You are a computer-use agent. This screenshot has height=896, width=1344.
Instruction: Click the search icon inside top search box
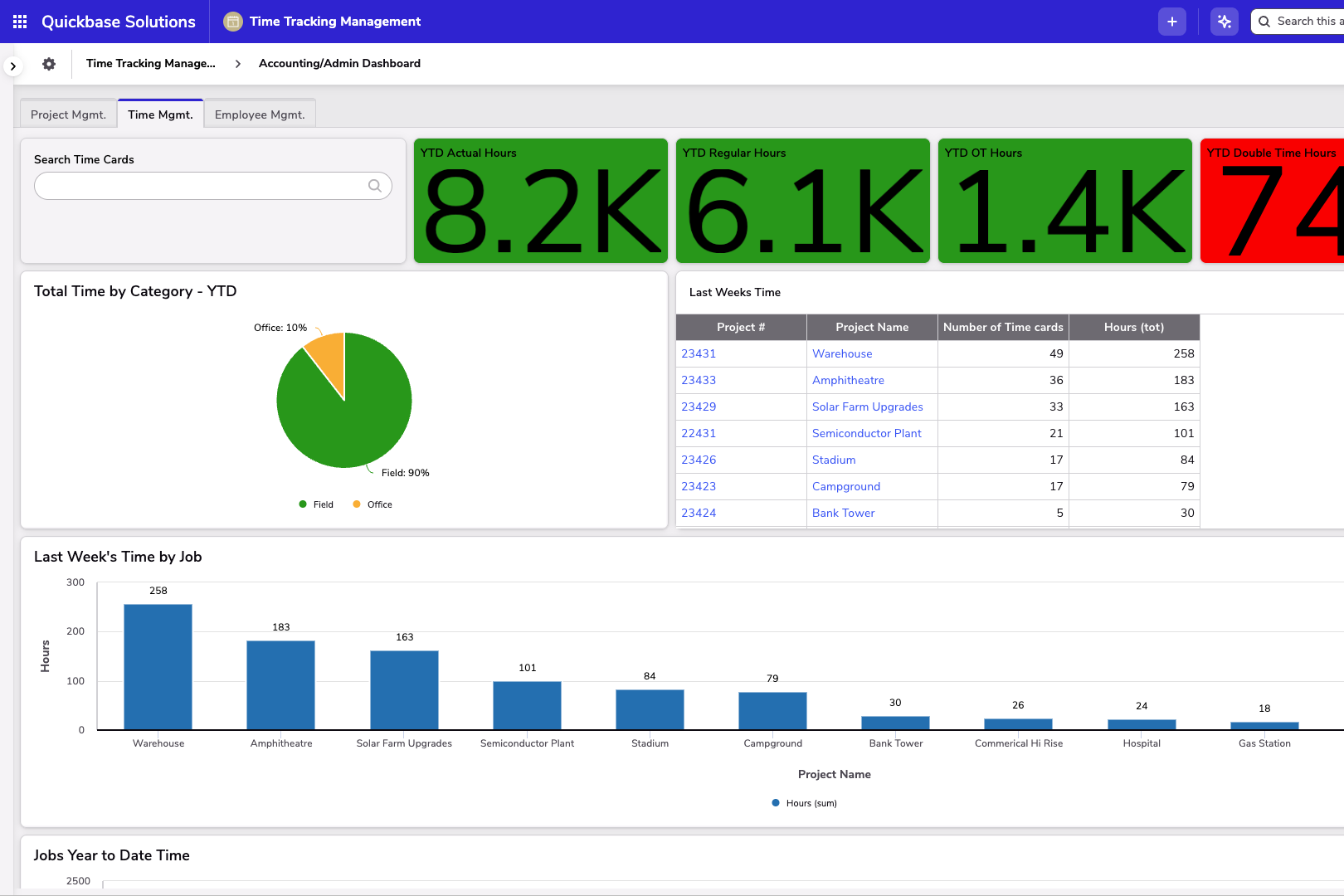coord(1264,21)
